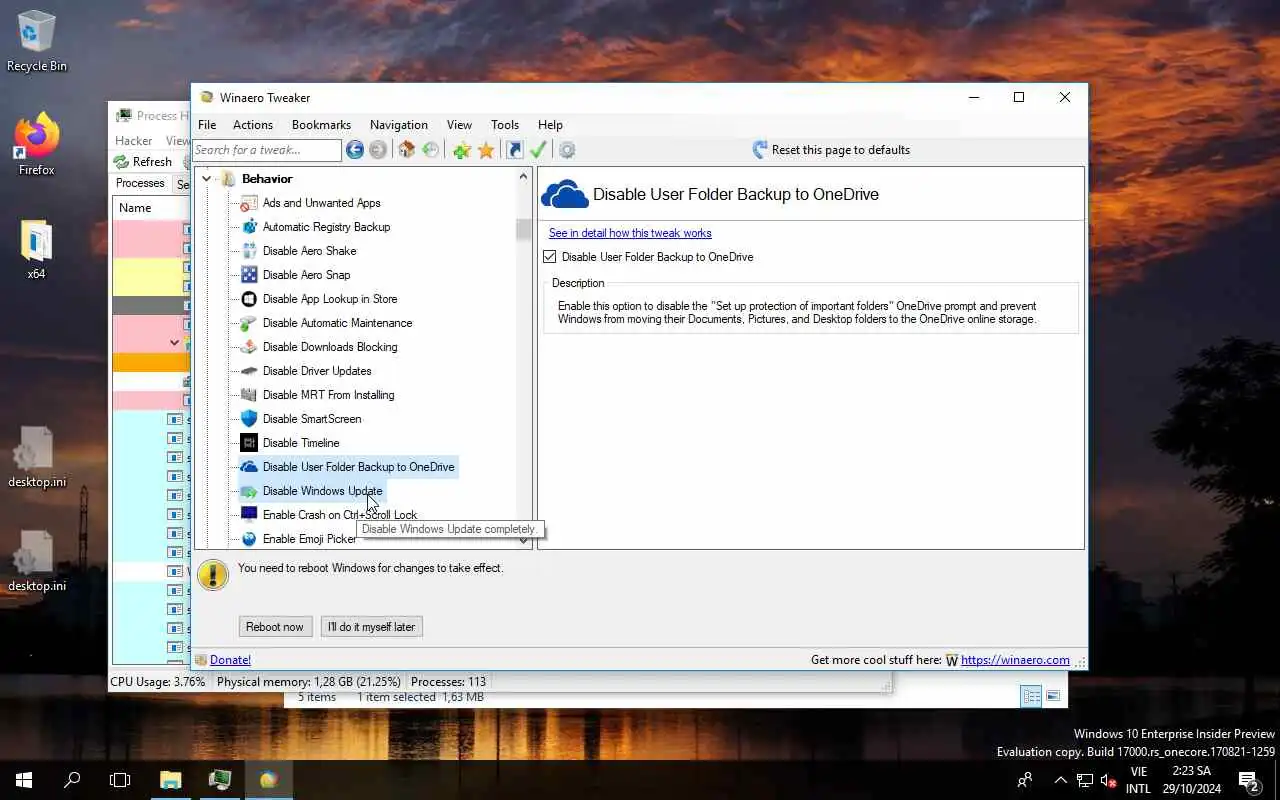Click the Disable Timeline icon

(x=249, y=443)
